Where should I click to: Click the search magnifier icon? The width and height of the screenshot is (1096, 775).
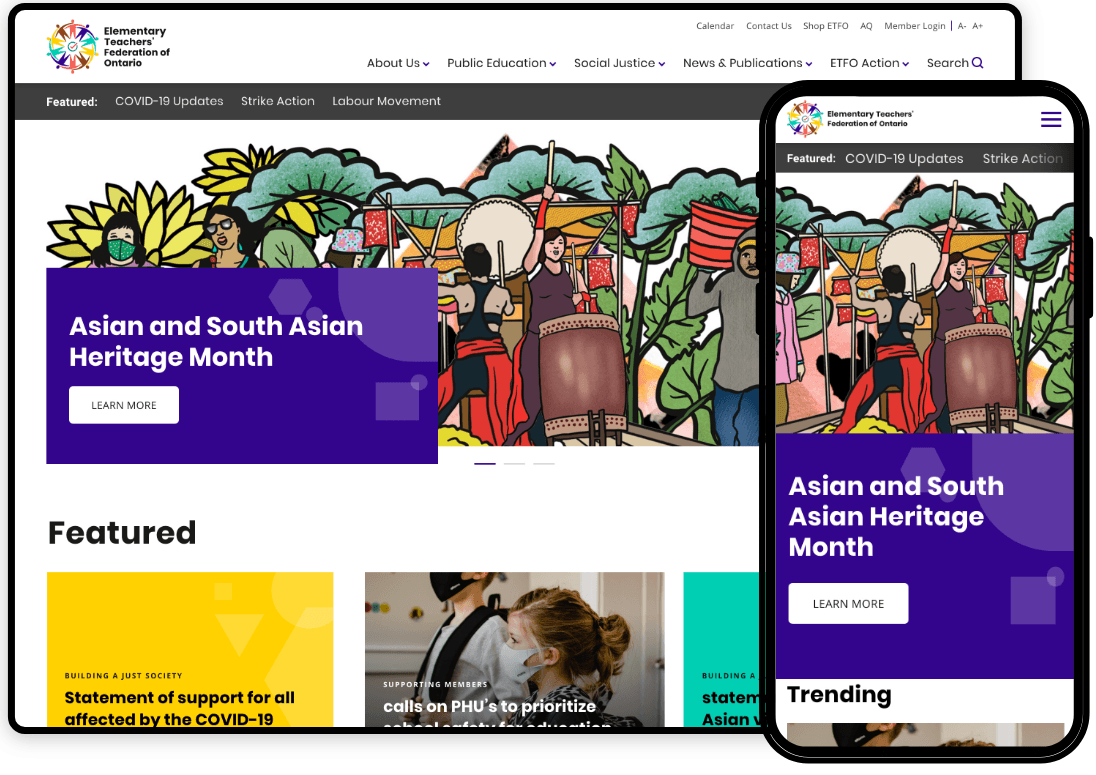point(977,63)
